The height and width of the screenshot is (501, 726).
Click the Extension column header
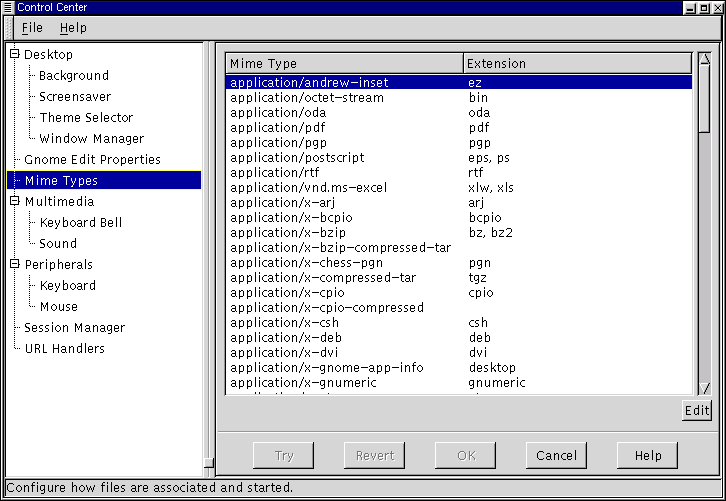click(577, 64)
